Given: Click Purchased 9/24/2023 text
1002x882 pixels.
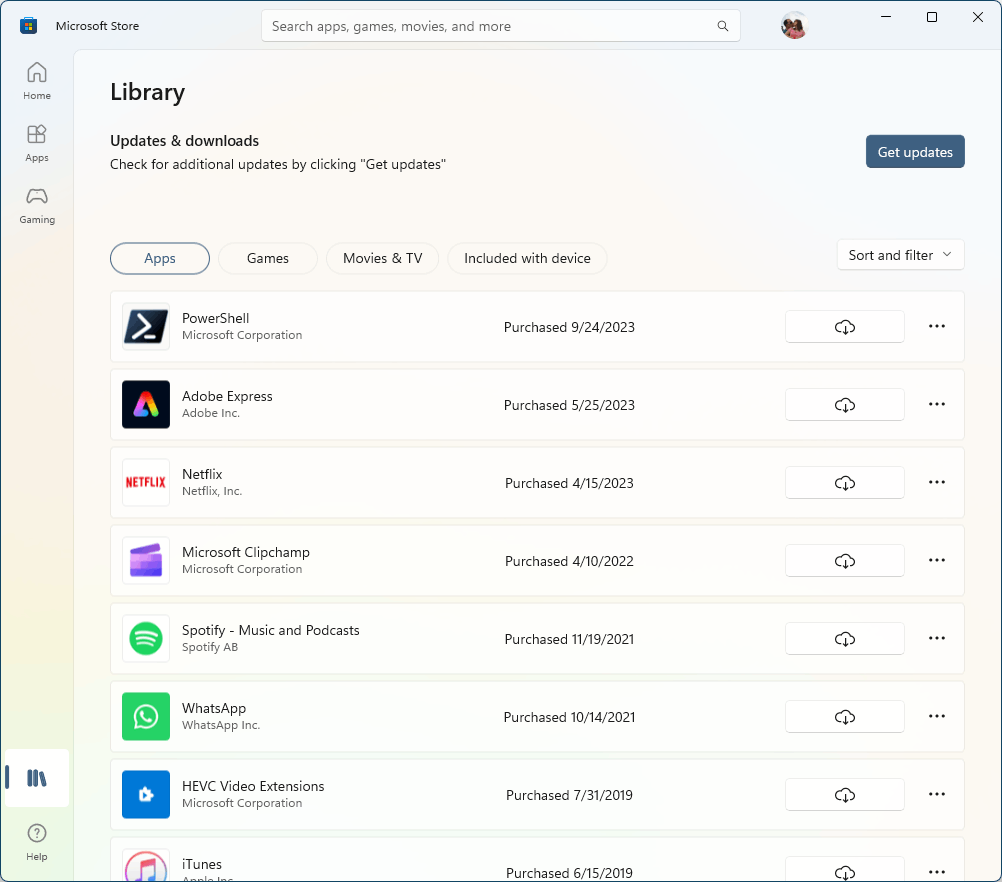Looking at the screenshot, I should tap(569, 327).
